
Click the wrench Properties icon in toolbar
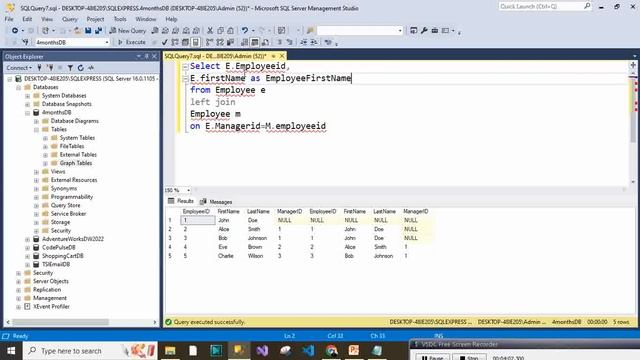click(424, 31)
